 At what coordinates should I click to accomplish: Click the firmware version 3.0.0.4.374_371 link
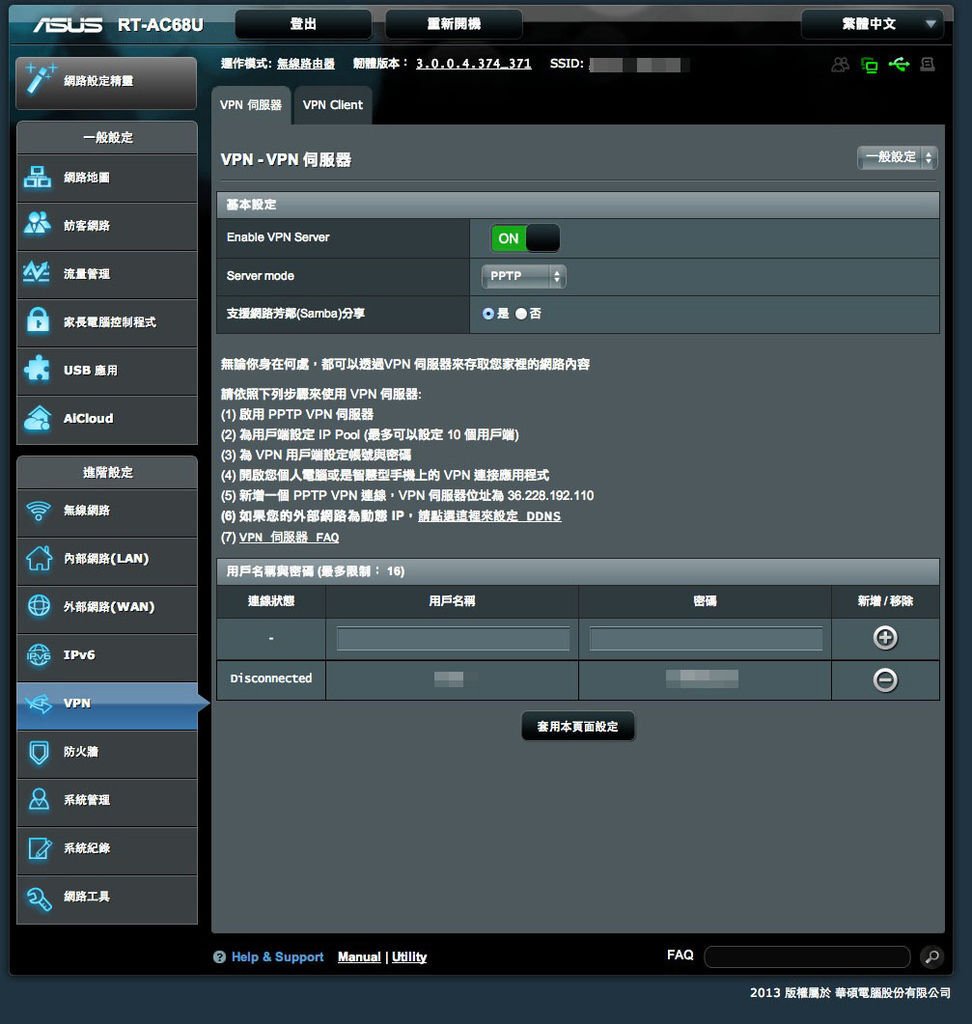[474, 63]
